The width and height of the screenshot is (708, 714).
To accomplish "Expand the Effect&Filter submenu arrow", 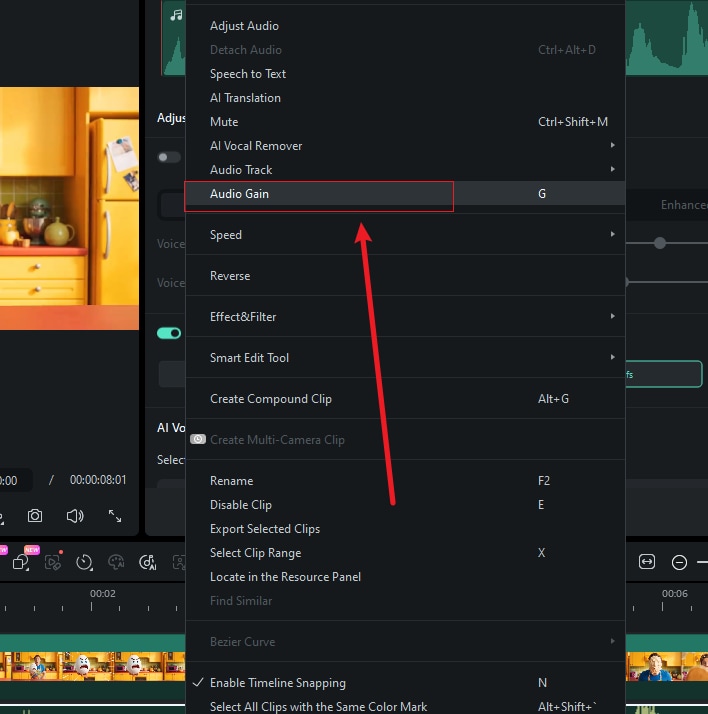I will (x=613, y=316).
